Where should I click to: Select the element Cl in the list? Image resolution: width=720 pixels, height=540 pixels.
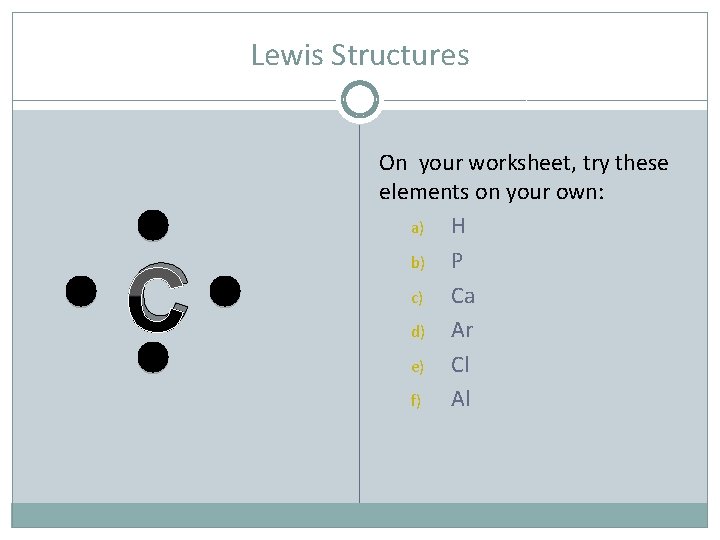pyautogui.click(x=460, y=364)
